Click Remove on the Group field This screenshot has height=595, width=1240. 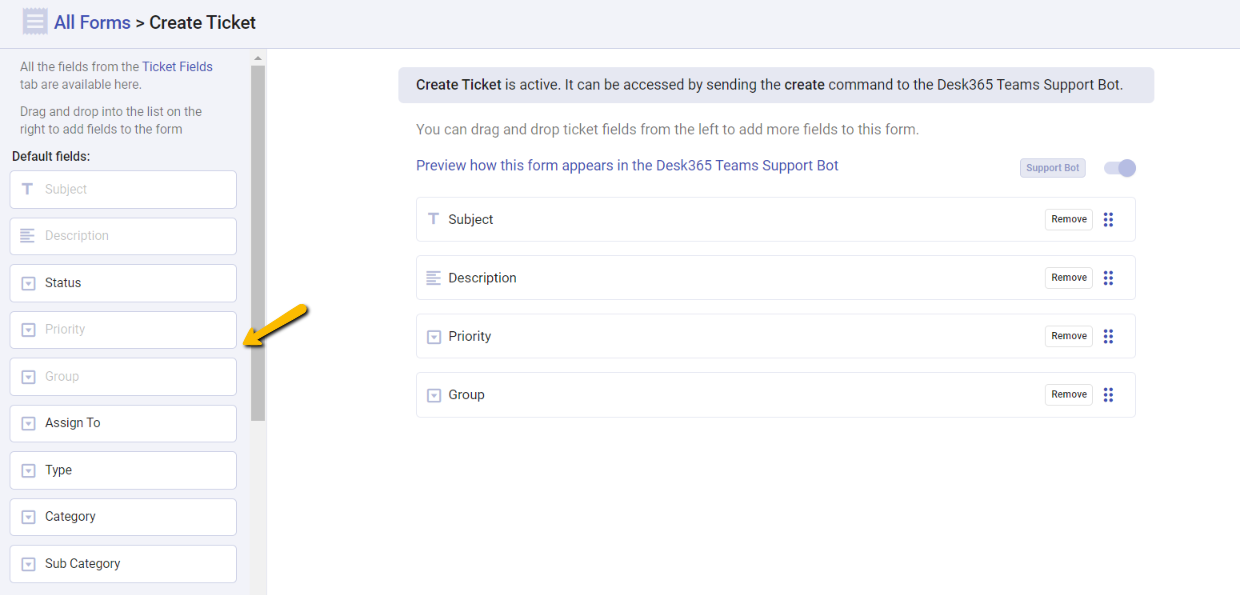(x=1068, y=394)
